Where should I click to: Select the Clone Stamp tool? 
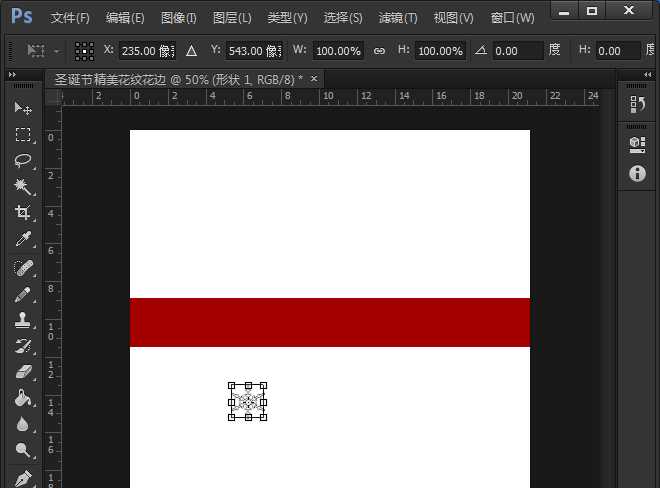22,321
